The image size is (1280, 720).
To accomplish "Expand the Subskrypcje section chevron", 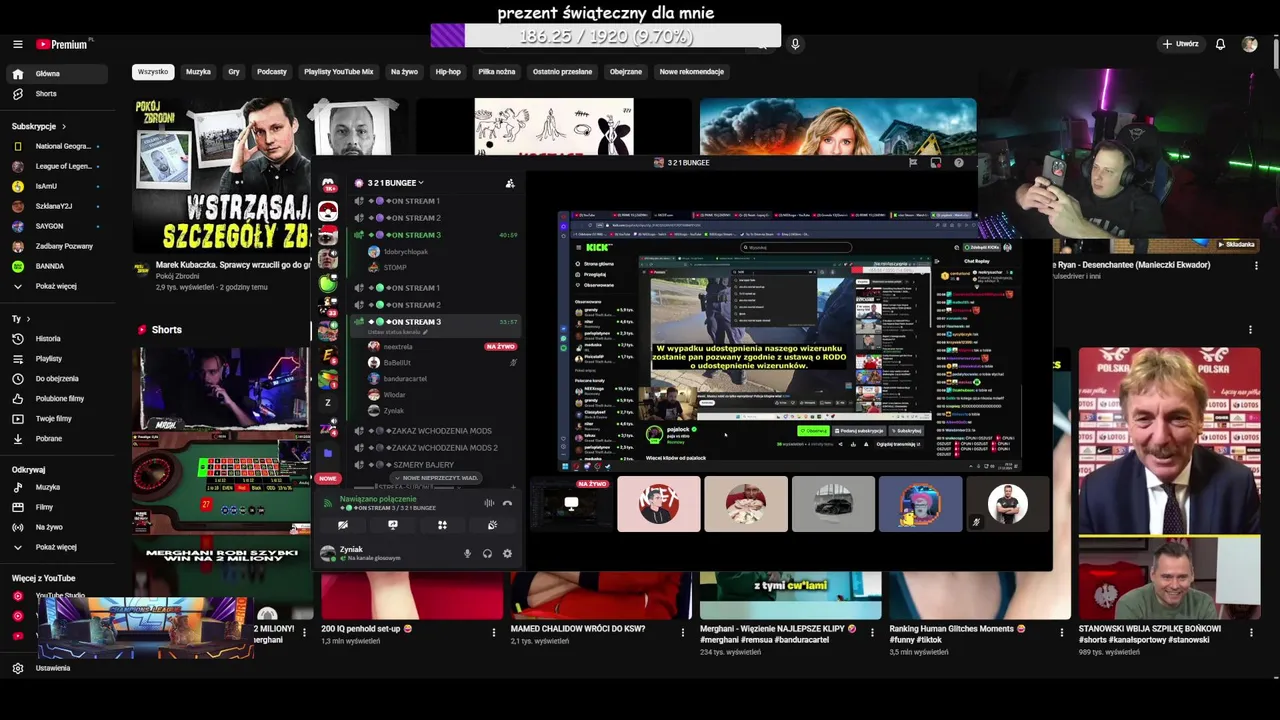I will coord(64,127).
